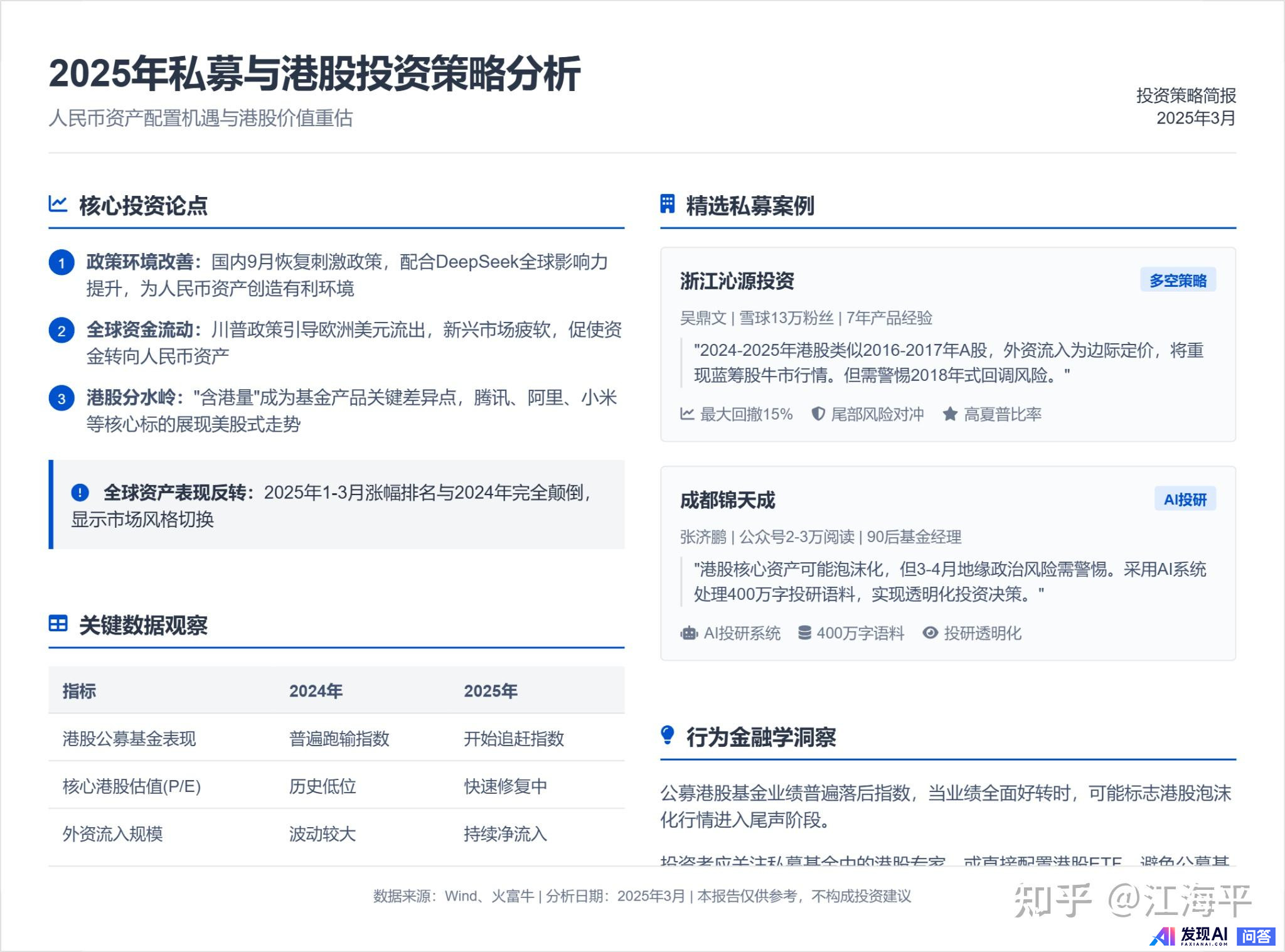
Task: Click the 港股公募基金表现 row label
Action: coord(129,739)
